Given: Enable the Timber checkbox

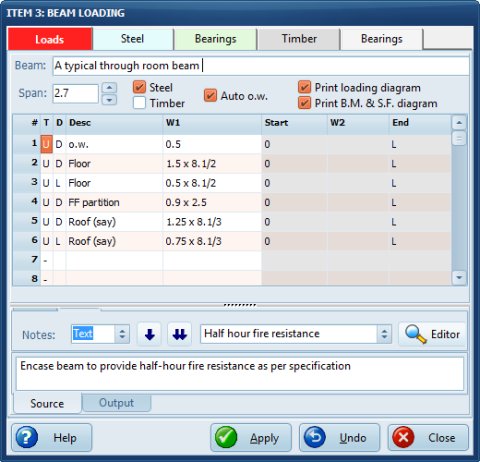Looking at the screenshot, I should (x=139, y=103).
